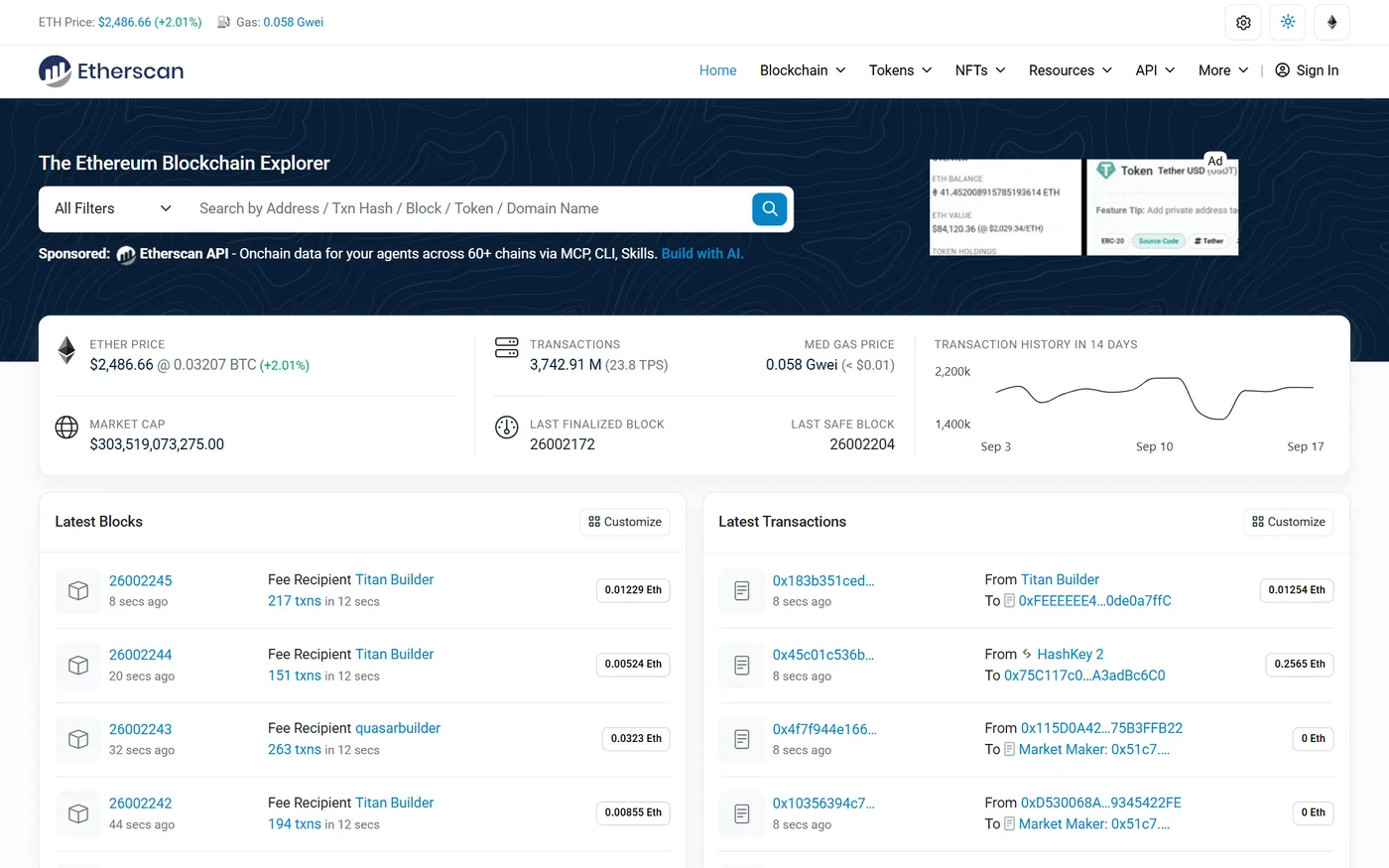Open the quasarbuilder fee recipient

coord(398,728)
